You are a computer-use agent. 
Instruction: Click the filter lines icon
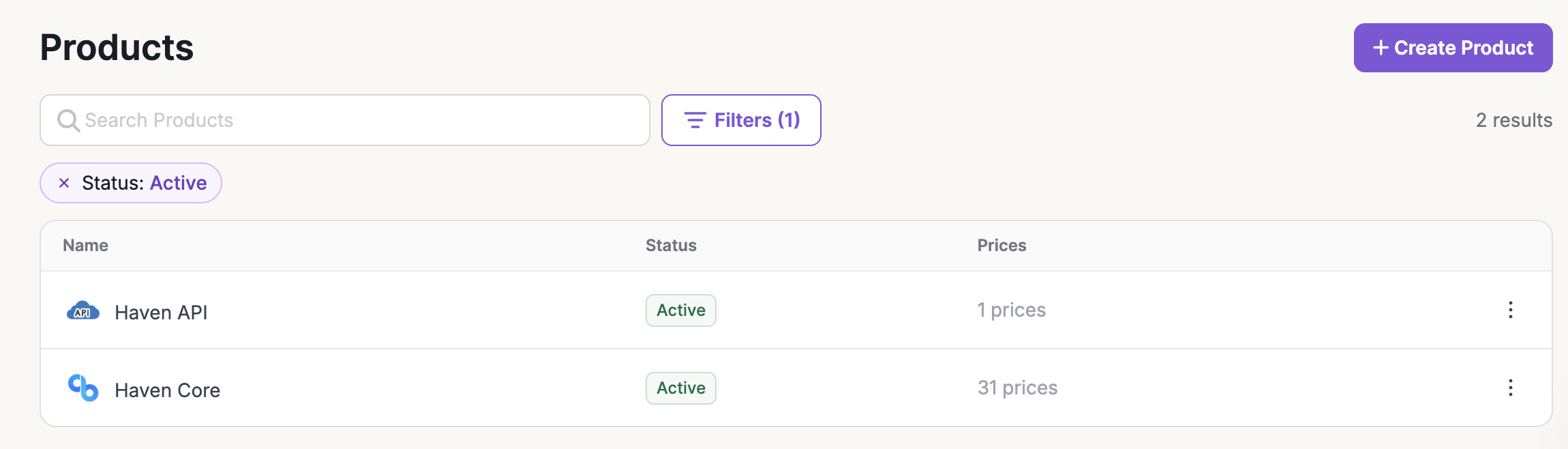(695, 121)
